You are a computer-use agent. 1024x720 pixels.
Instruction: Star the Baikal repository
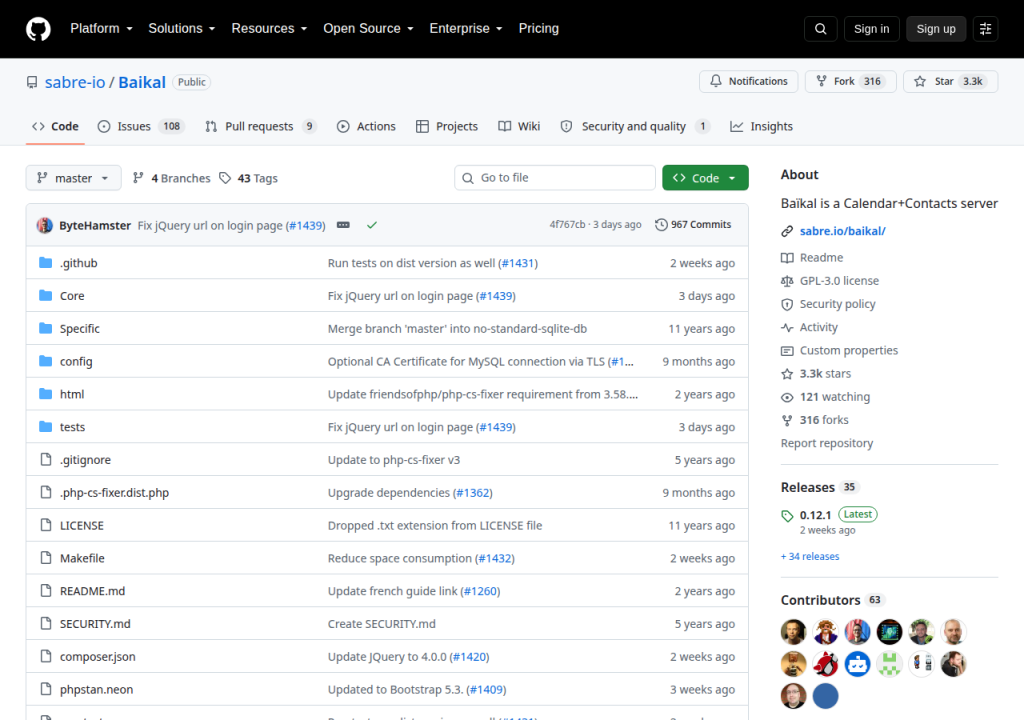[x=950, y=82]
